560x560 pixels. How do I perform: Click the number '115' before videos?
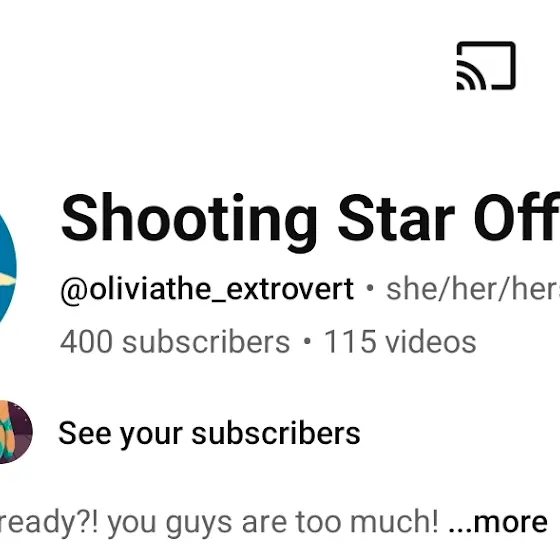pos(350,342)
